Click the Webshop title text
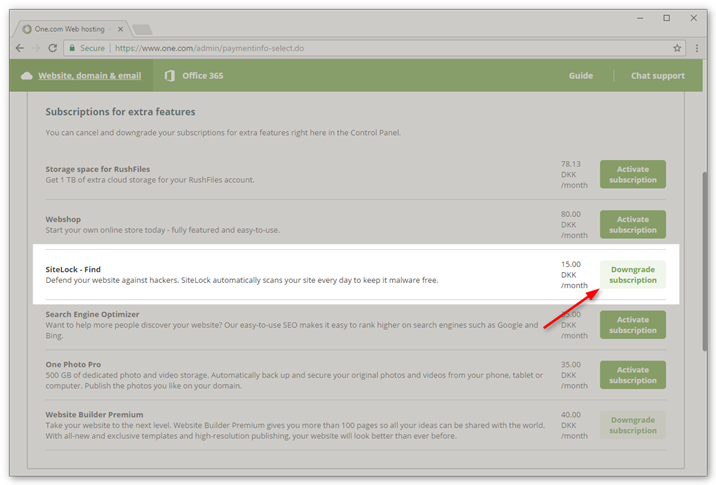This screenshot has height=485, width=716. pyautogui.click(x=63, y=219)
